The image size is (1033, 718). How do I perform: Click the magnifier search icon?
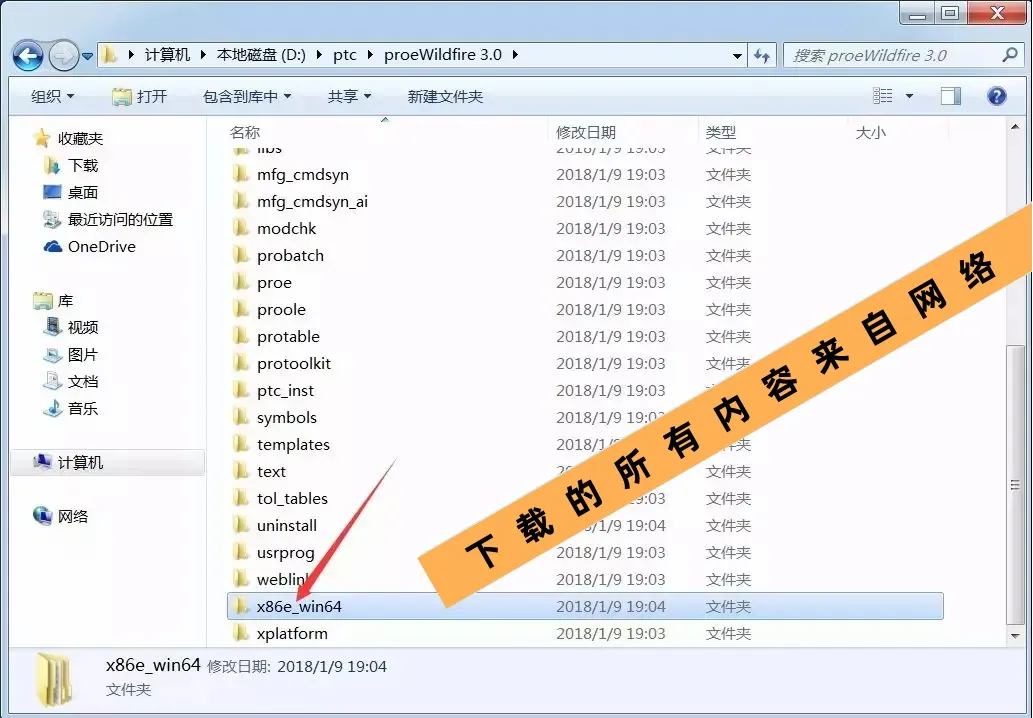[1010, 55]
